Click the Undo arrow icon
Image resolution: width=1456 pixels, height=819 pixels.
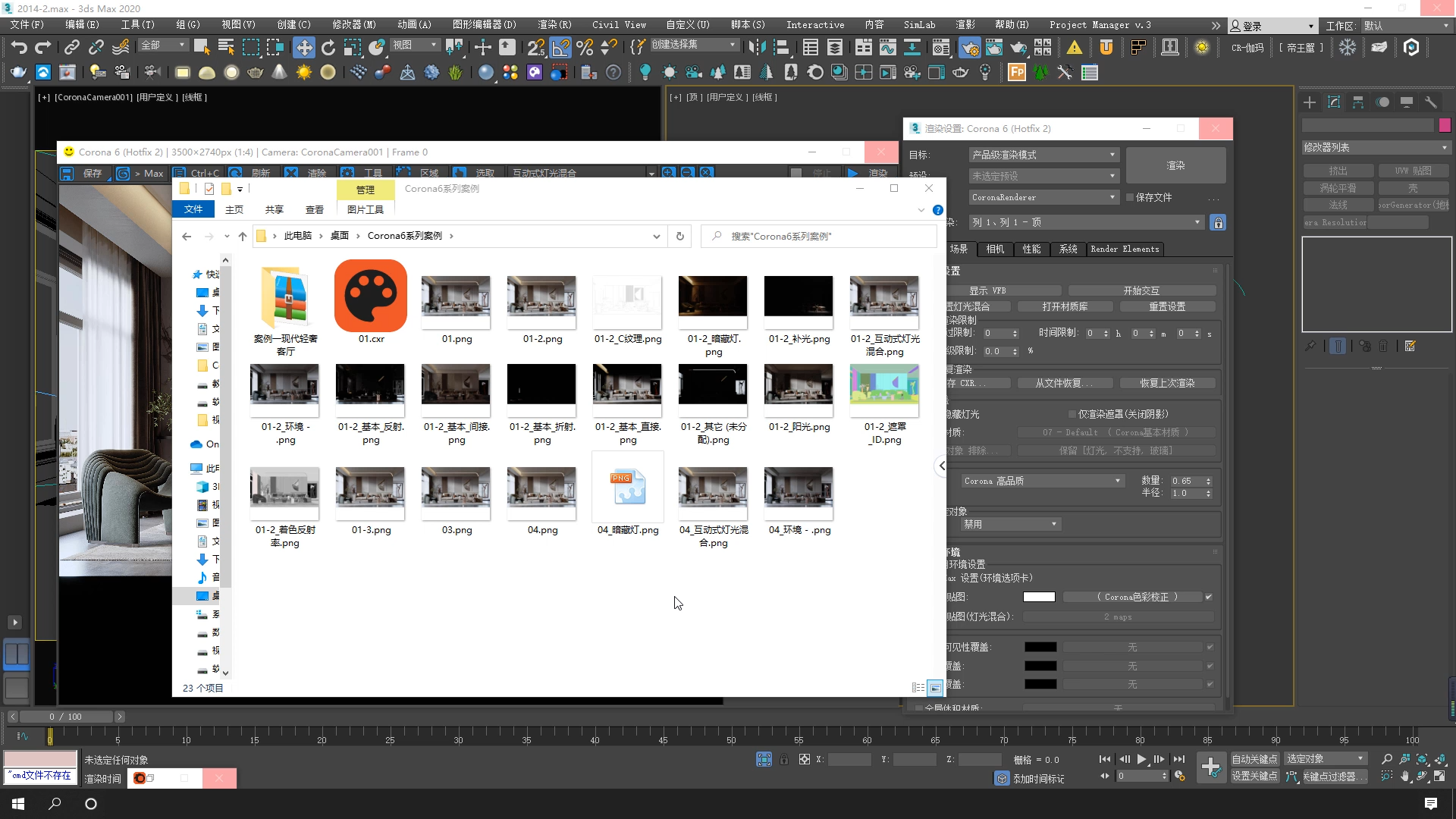coord(19,48)
